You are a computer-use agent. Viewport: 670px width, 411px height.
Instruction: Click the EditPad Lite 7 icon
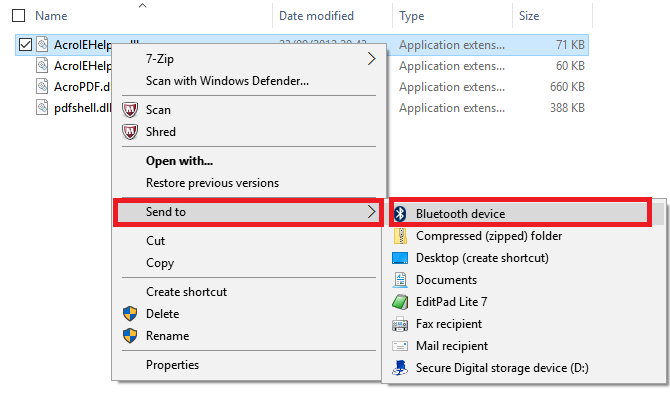(400, 302)
